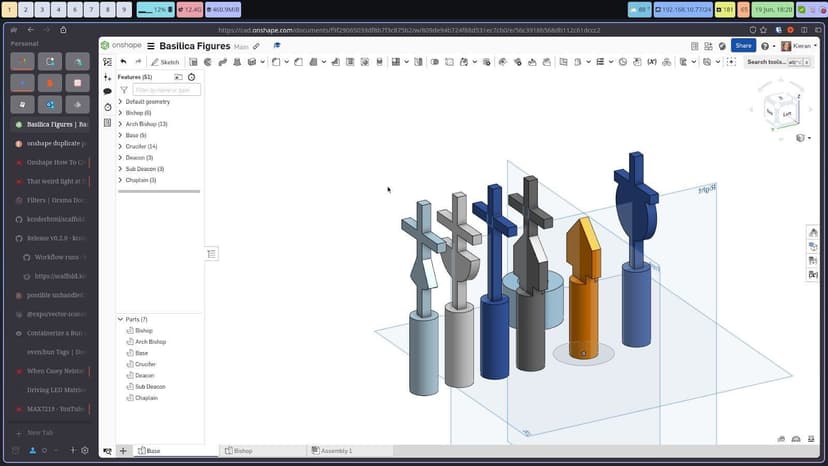Viewport: 828px width, 466px height.
Task: Click the Sketch tool button
Action: click(x=165, y=62)
